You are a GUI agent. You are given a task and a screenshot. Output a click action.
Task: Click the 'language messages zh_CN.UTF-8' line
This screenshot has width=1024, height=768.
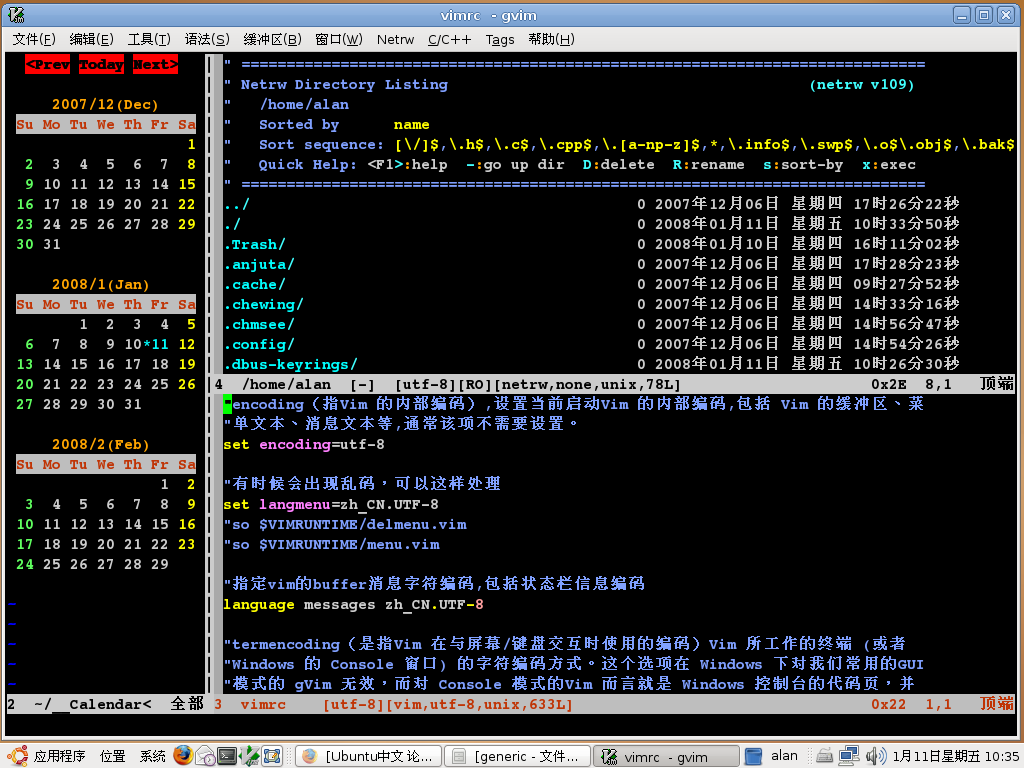coord(353,604)
